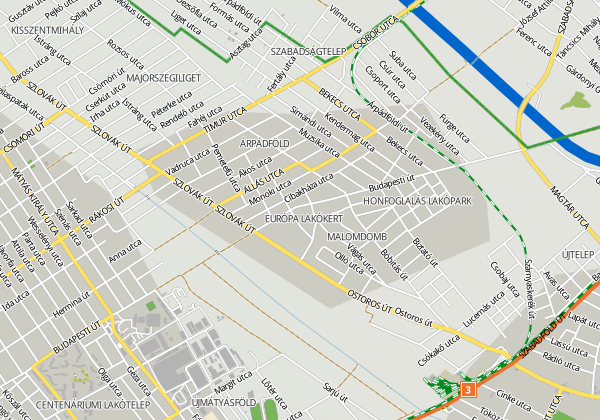Click the ÁLLÁS UTCA road label
This screenshot has height=420, width=600.
point(264,181)
